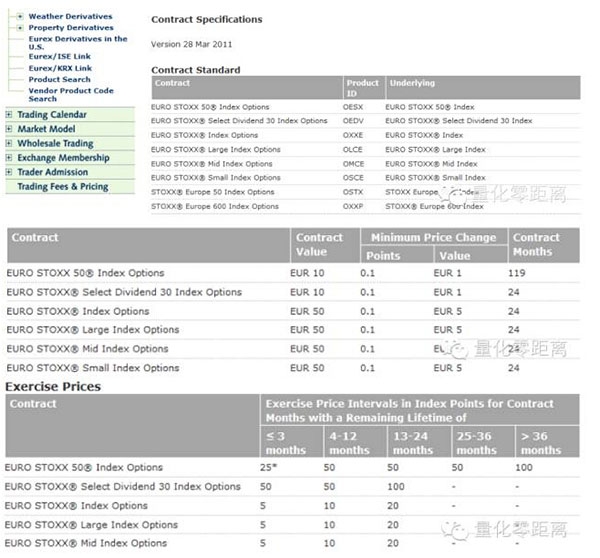Select OXXE product ID cell
Screen dimensions: 600x558
353,135
